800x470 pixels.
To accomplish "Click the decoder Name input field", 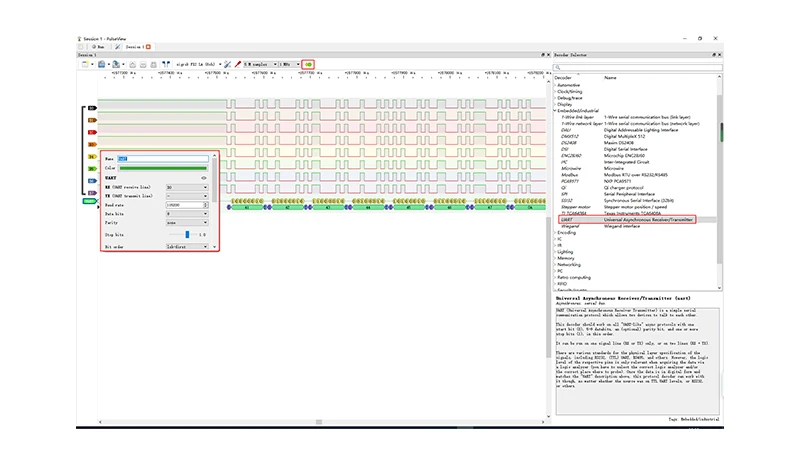I will 160,159.
